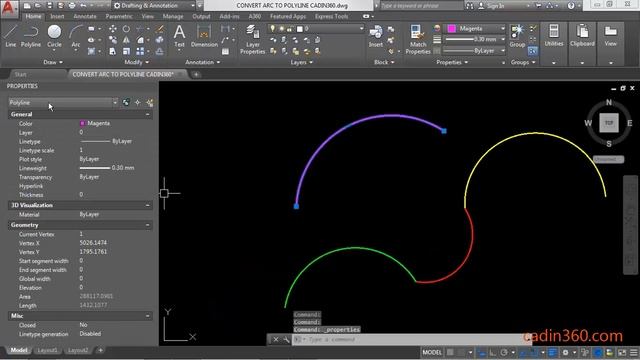Switch to the Layout1 tab
This screenshot has height=360, width=640.
point(47,350)
